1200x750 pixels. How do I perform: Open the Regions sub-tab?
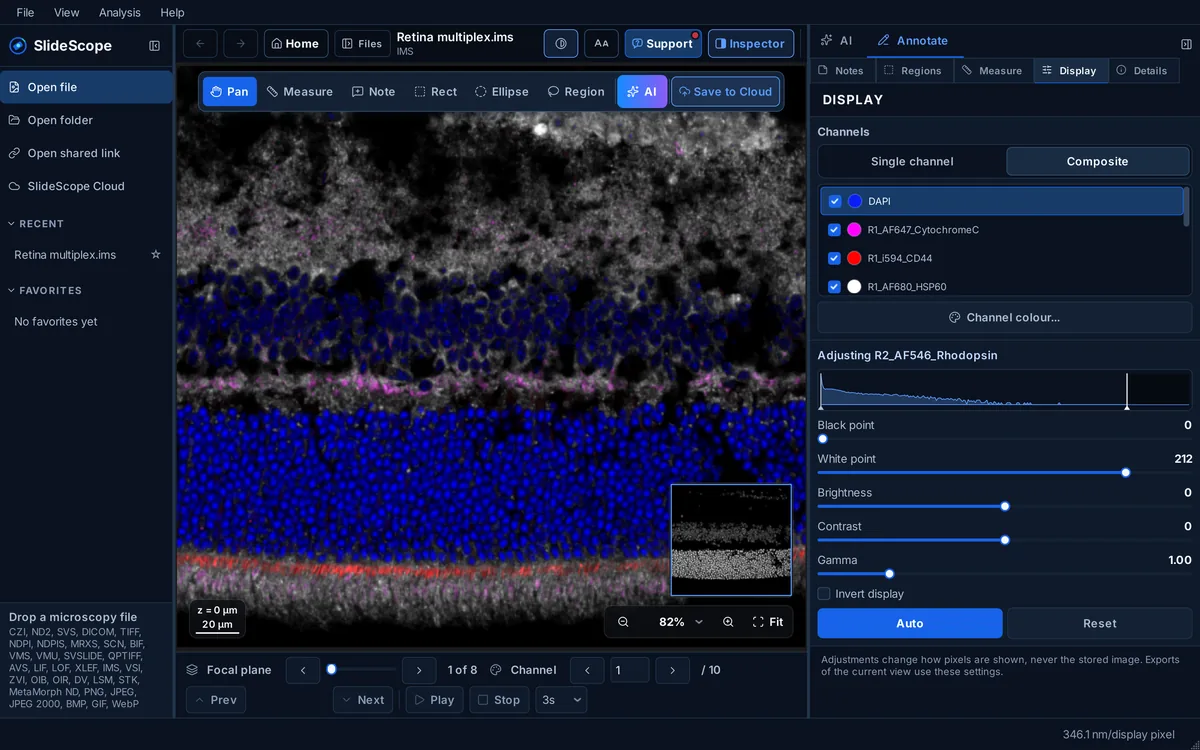click(x=913, y=71)
